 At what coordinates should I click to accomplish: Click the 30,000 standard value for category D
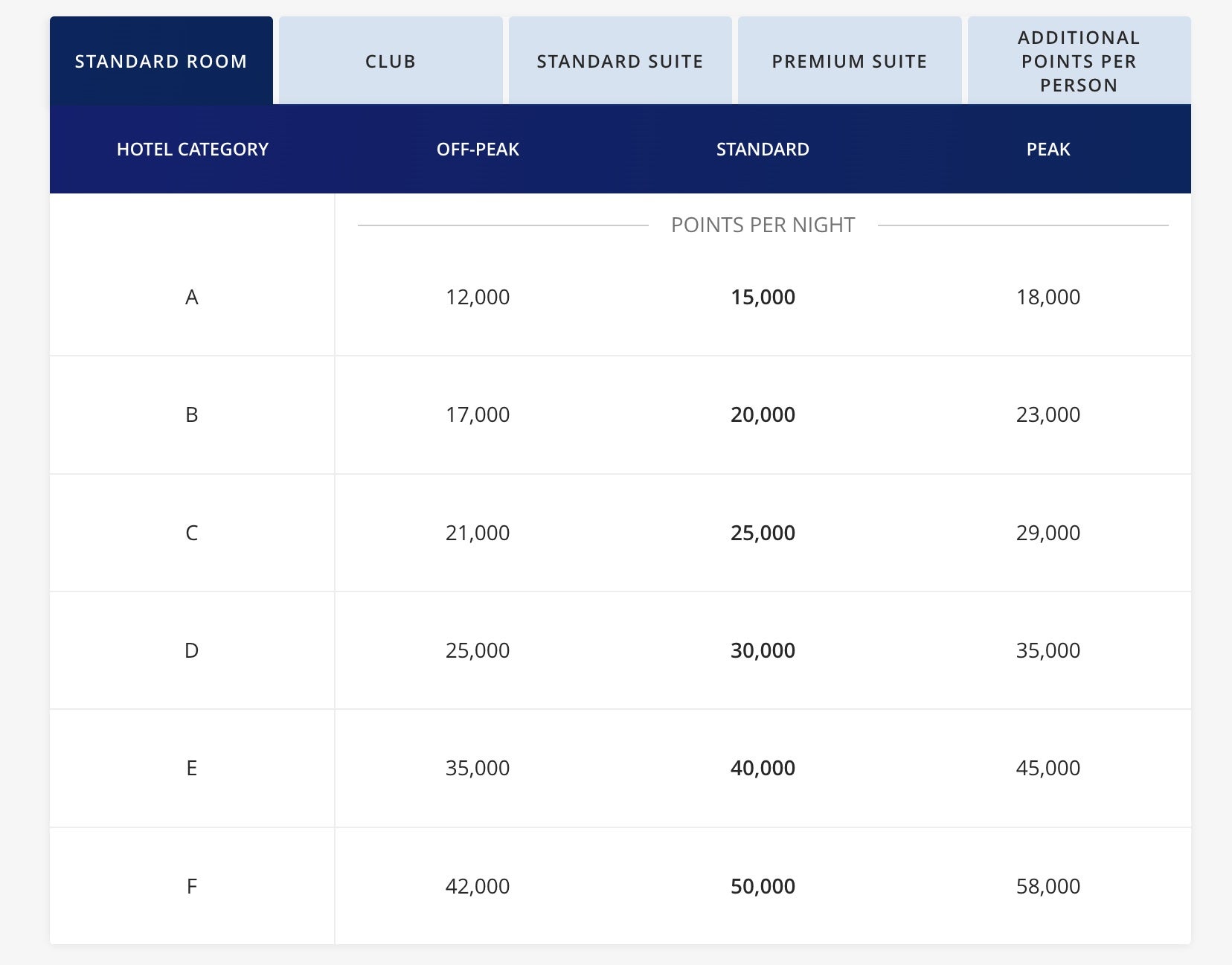(763, 650)
